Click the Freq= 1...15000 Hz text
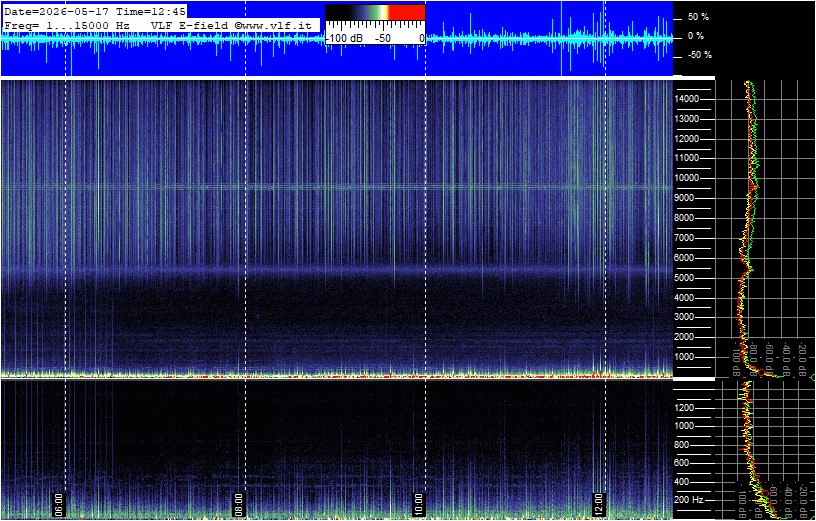Screen dimensions: 816x521 pyautogui.click(x=67, y=25)
